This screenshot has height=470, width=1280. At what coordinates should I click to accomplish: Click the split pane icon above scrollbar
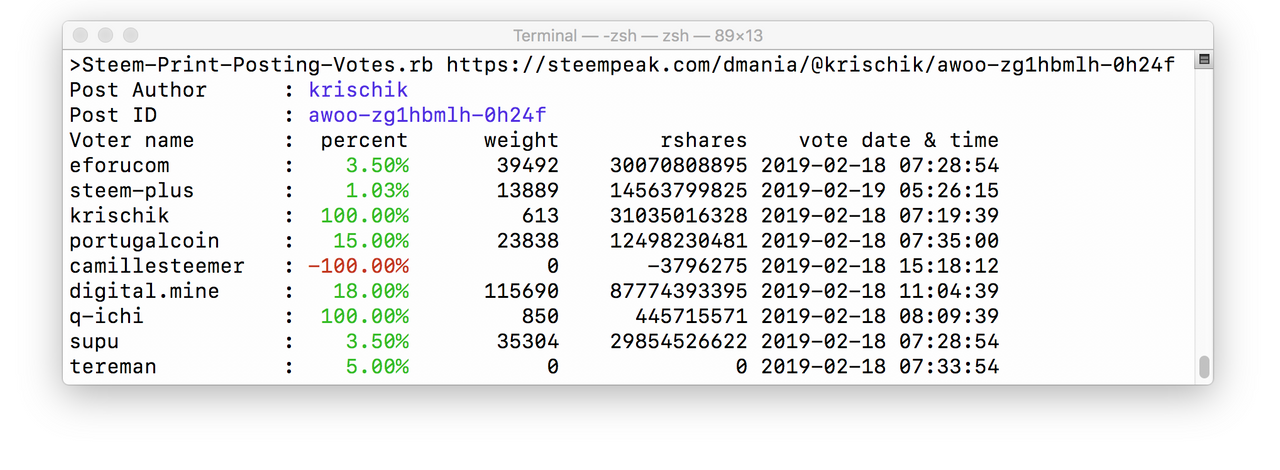coord(1204,60)
